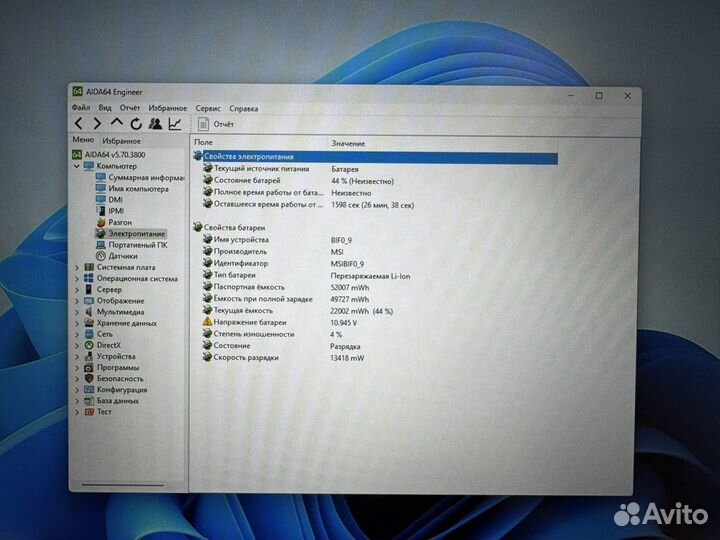Expand the Мультимедиа tree node
This screenshot has height=540, width=720.
[77, 312]
